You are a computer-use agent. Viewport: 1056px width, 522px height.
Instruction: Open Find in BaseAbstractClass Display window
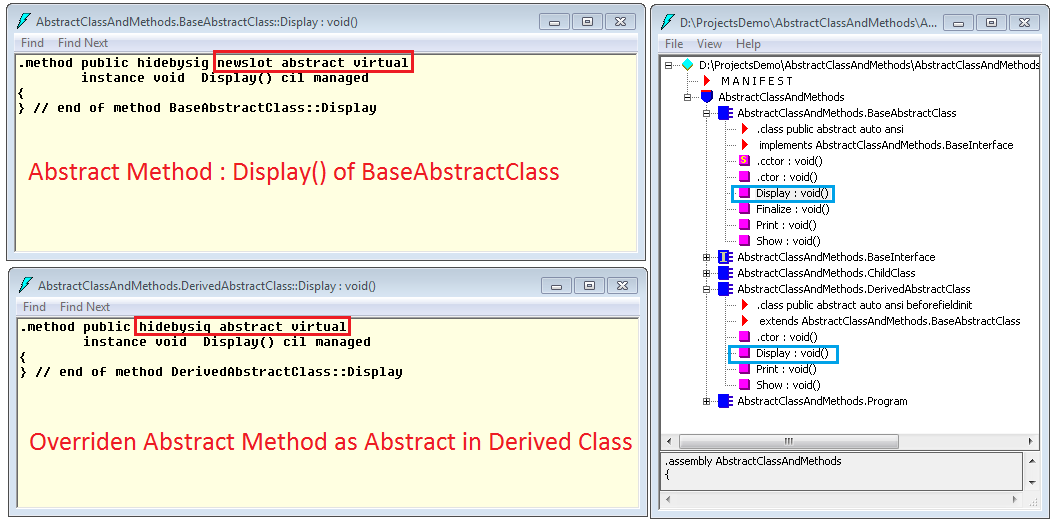point(32,43)
